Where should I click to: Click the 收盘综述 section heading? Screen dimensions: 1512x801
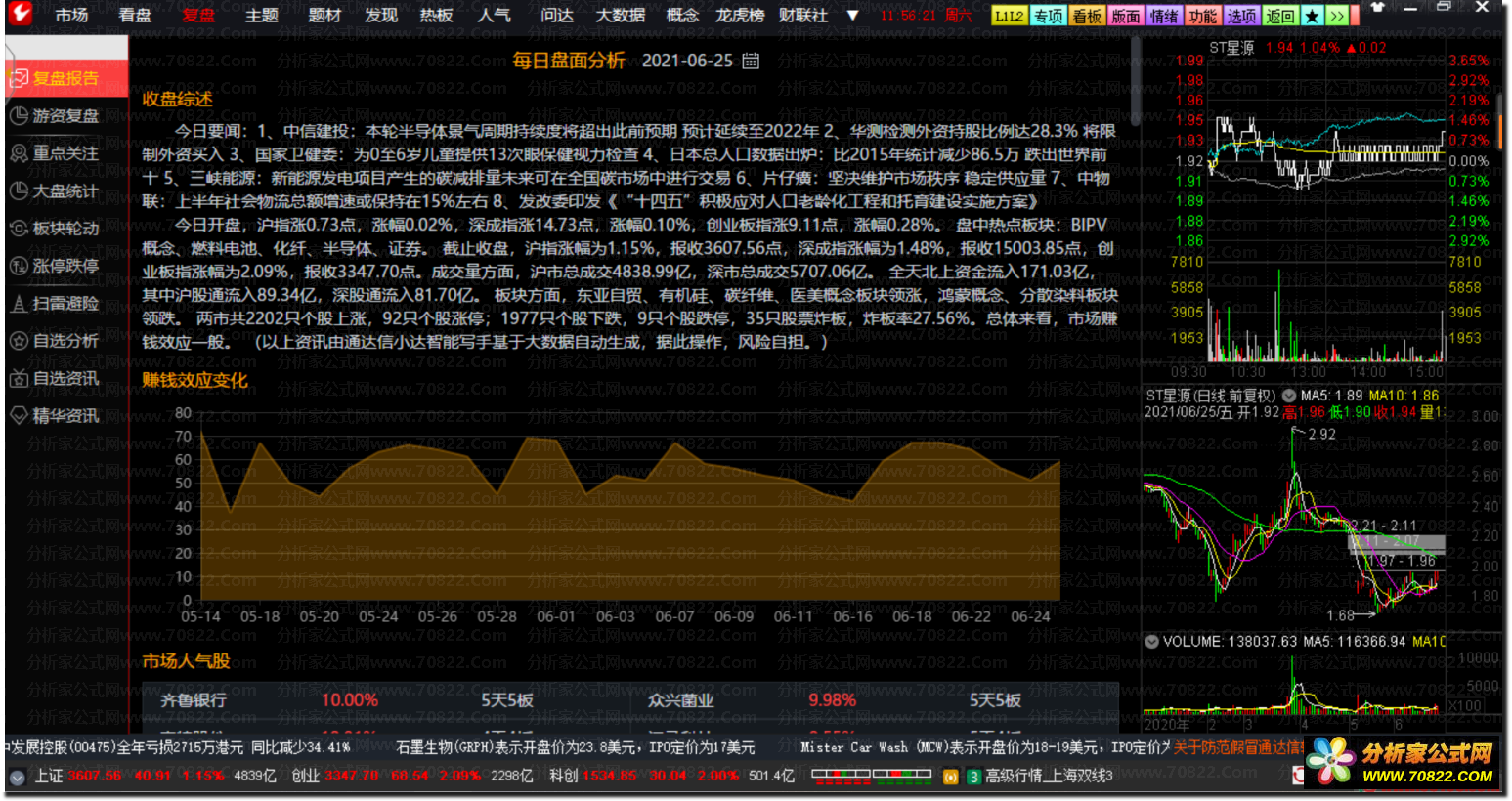pos(177,99)
